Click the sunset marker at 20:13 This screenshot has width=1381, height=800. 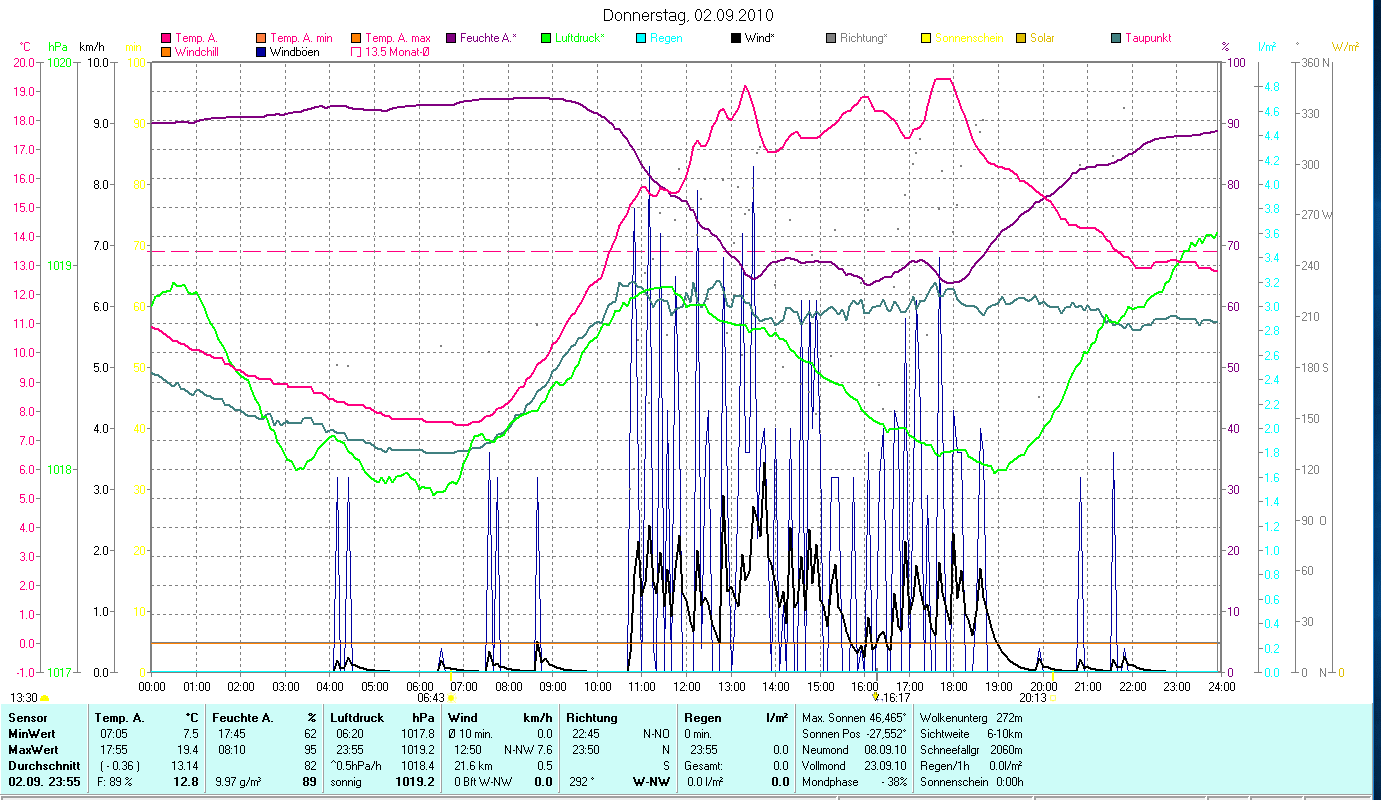point(1053,698)
